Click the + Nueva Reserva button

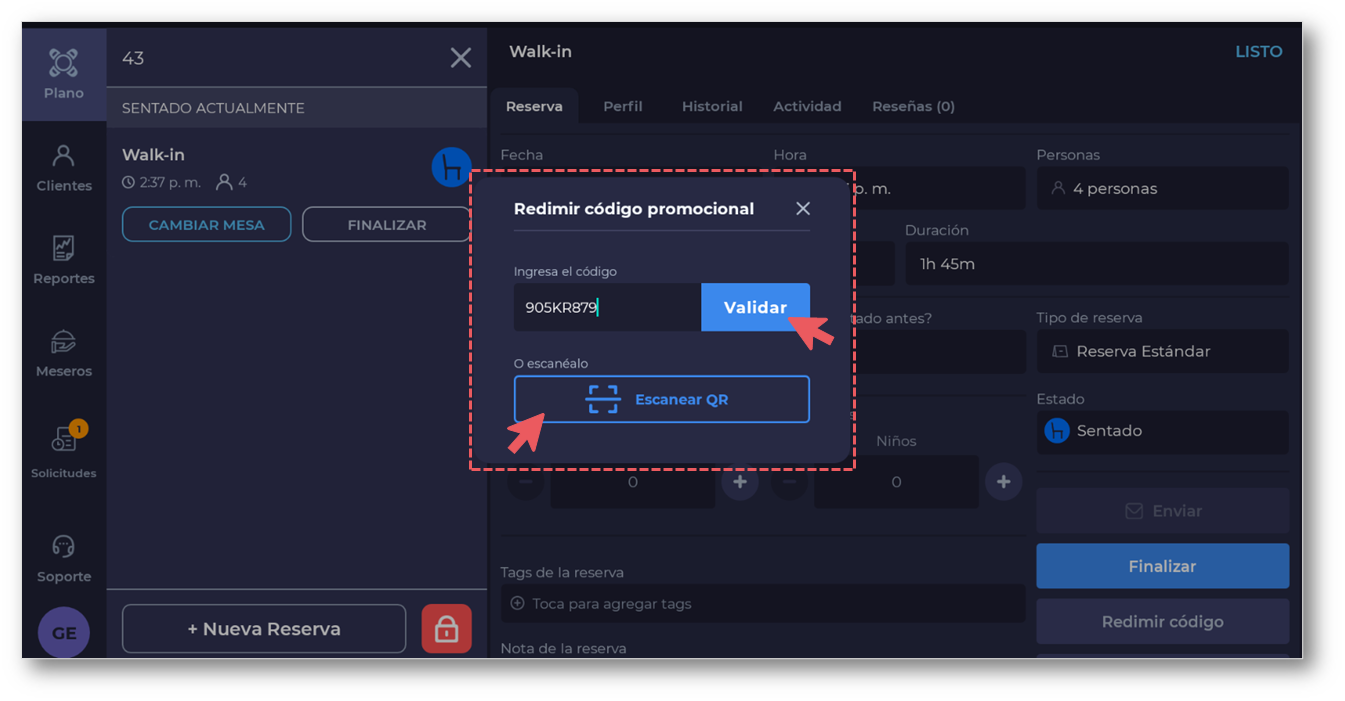tap(264, 629)
